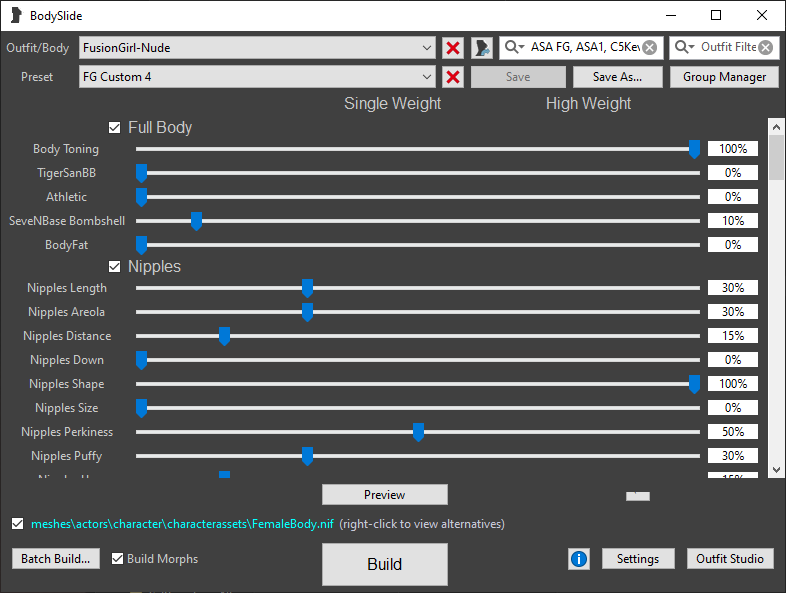Image resolution: width=786 pixels, height=593 pixels.
Task: Toggle the FemaleBody.nif output path checkbox
Action: tap(17, 524)
